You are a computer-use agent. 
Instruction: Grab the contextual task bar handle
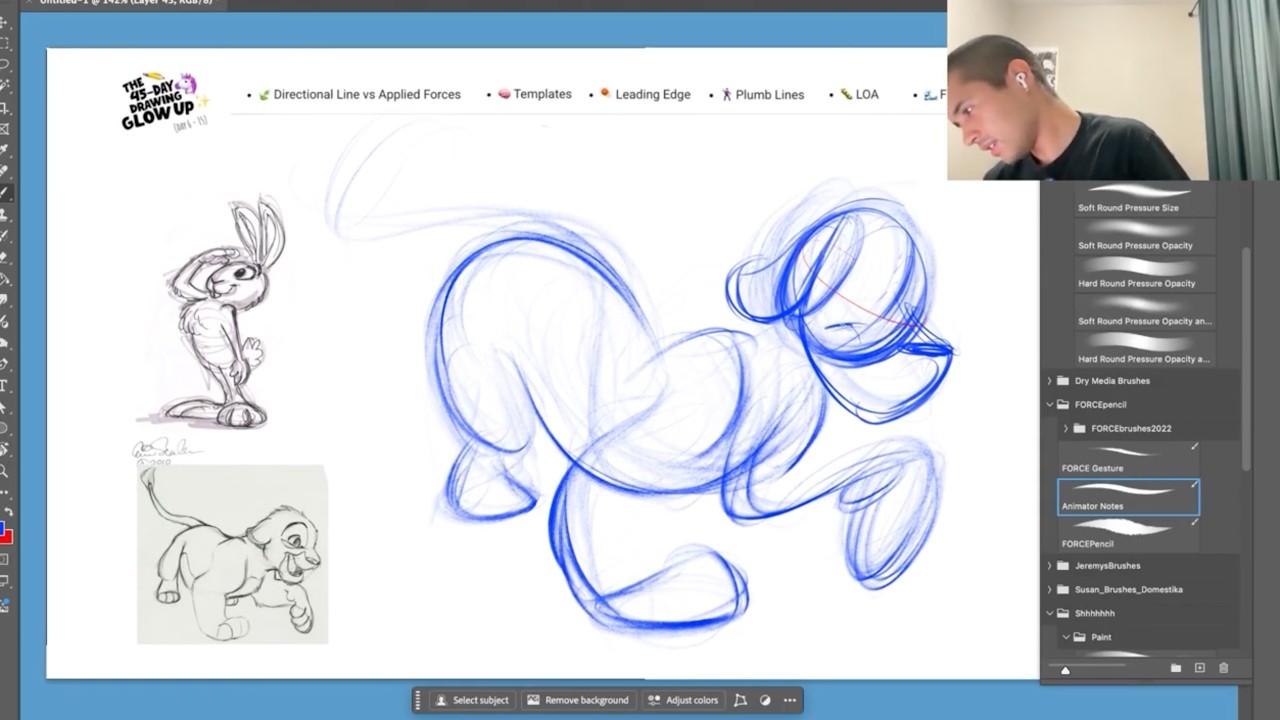click(x=419, y=700)
